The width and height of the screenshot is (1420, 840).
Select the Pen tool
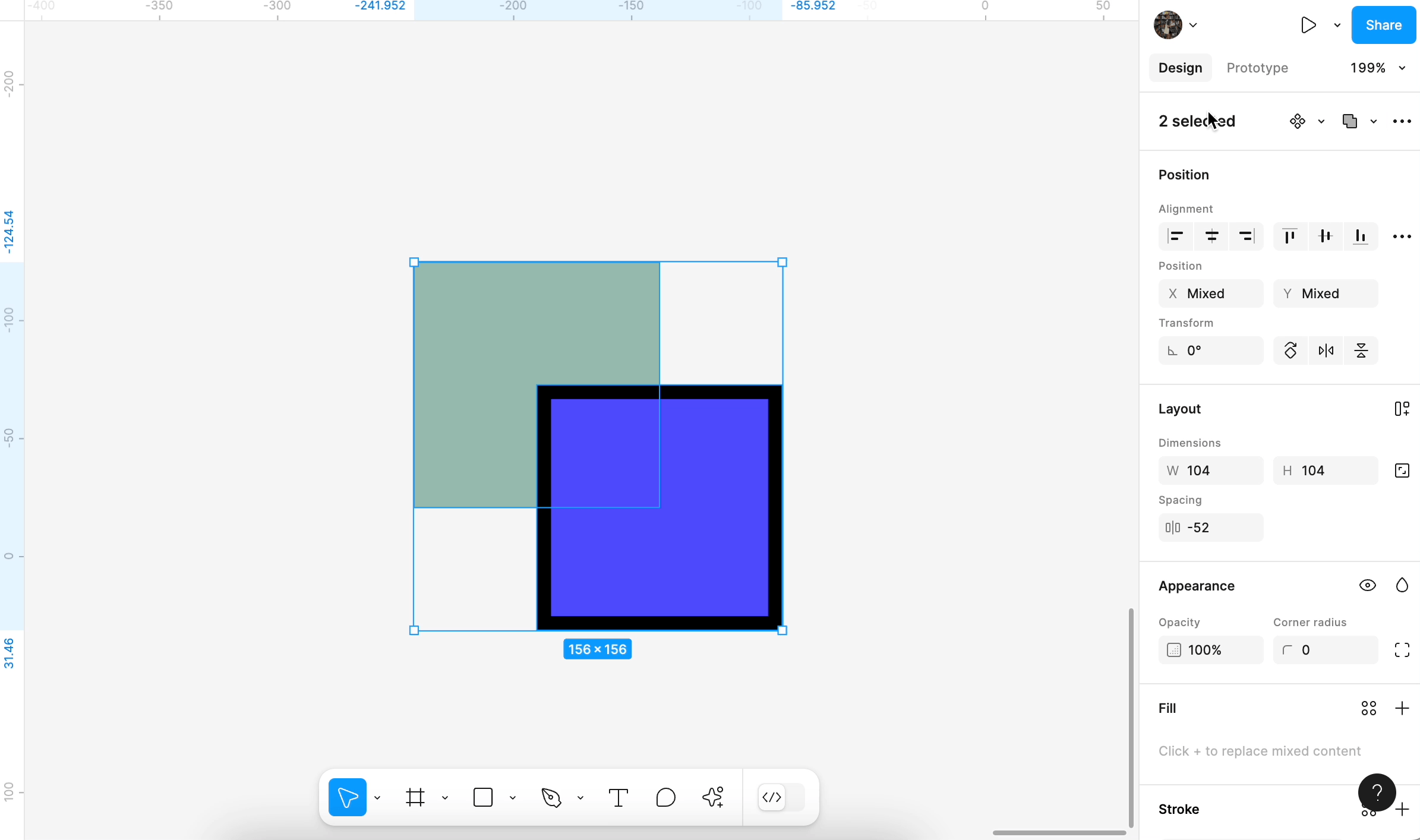(x=551, y=797)
